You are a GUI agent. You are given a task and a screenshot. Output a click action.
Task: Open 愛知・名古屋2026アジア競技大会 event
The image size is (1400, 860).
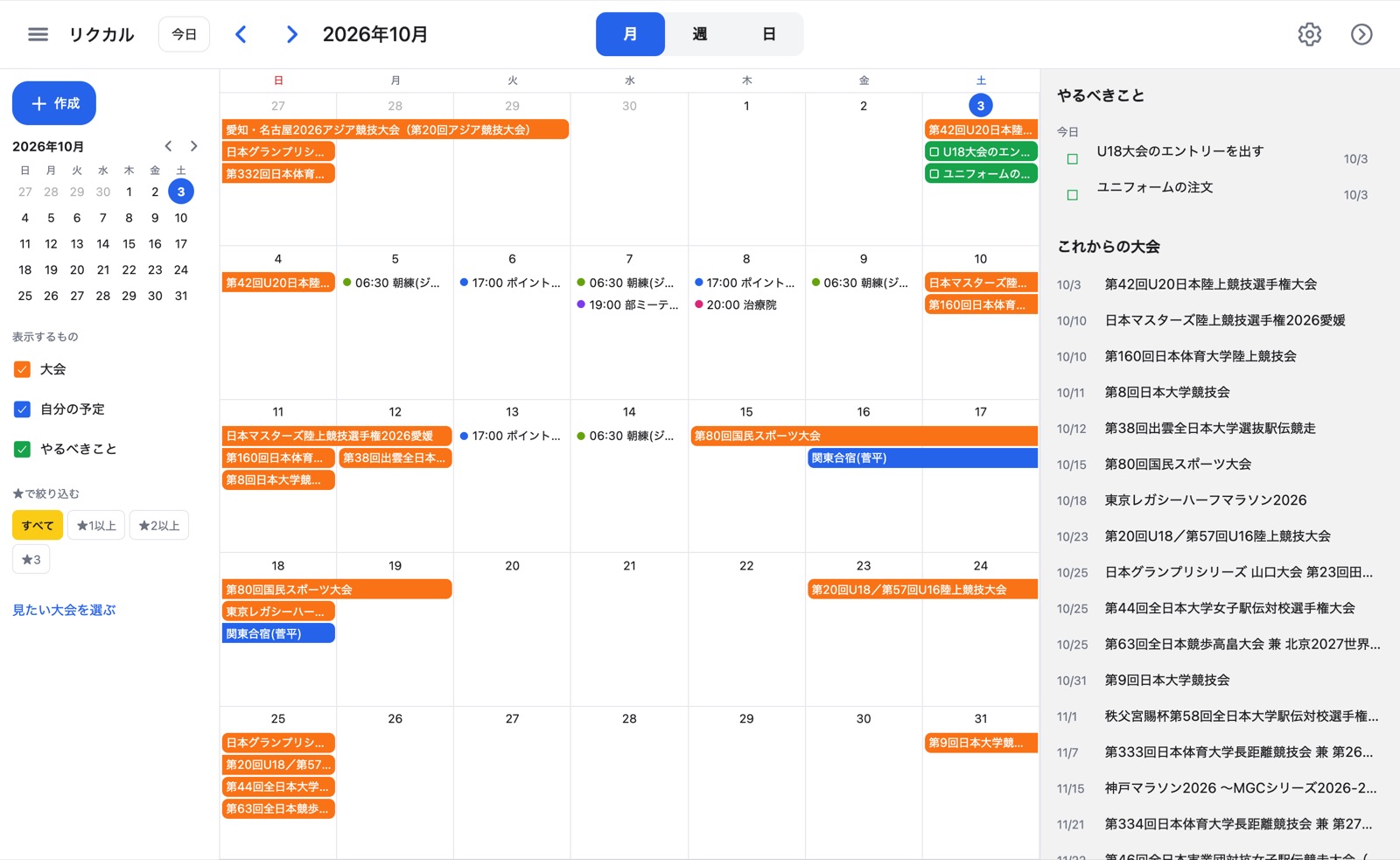coord(395,129)
